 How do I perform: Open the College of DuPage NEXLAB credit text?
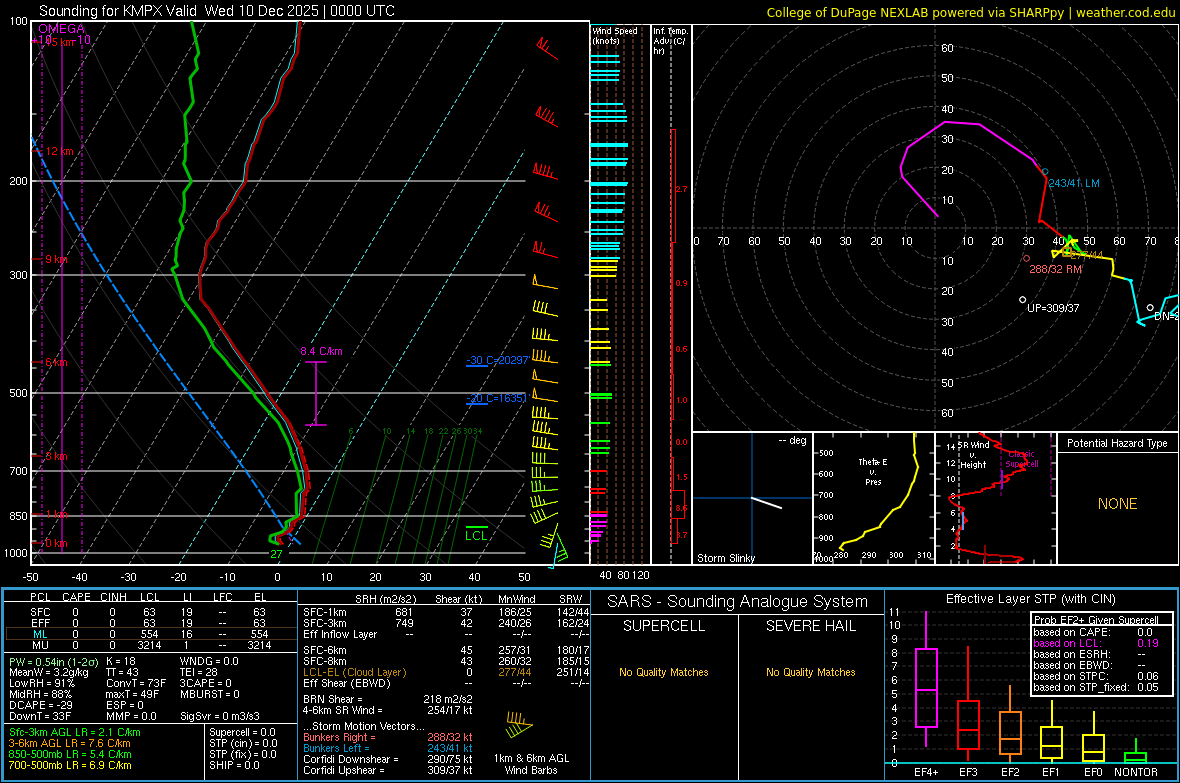click(970, 12)
